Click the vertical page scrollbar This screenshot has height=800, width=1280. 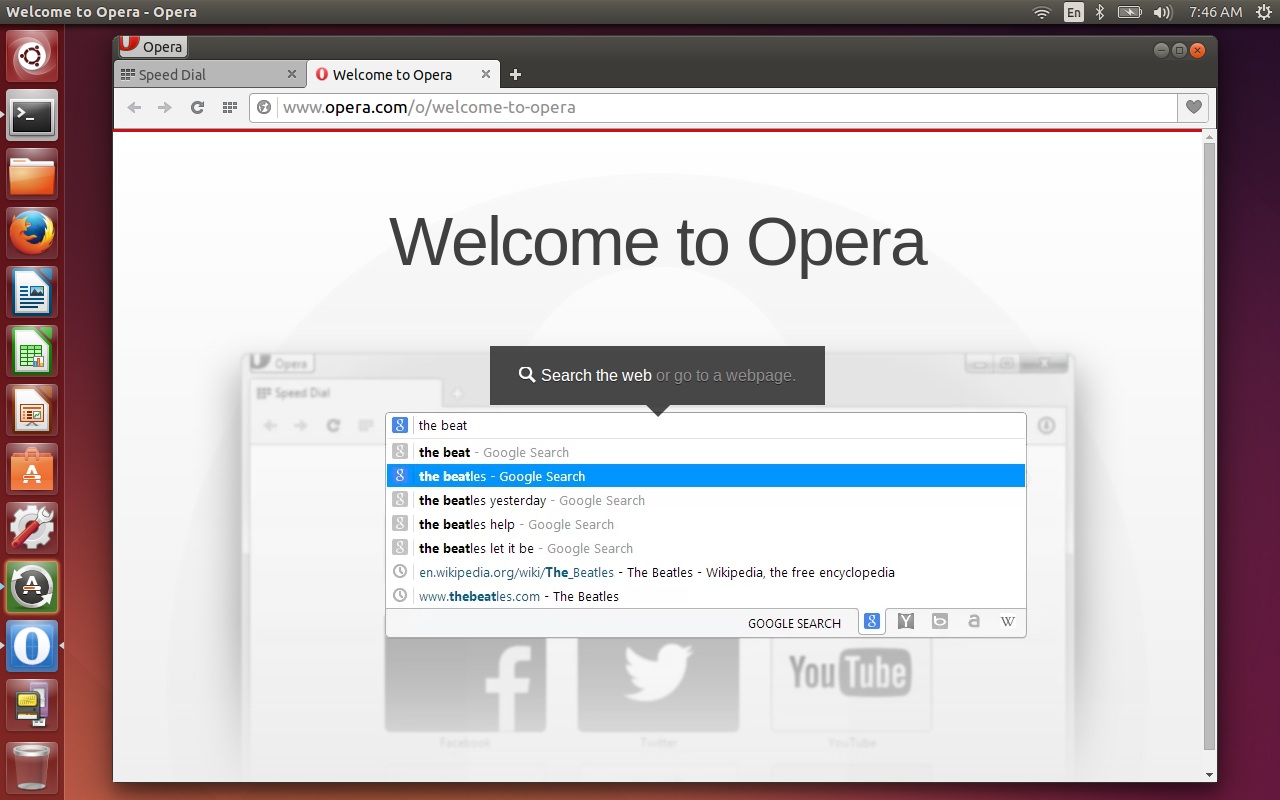tap(1209, 445)
